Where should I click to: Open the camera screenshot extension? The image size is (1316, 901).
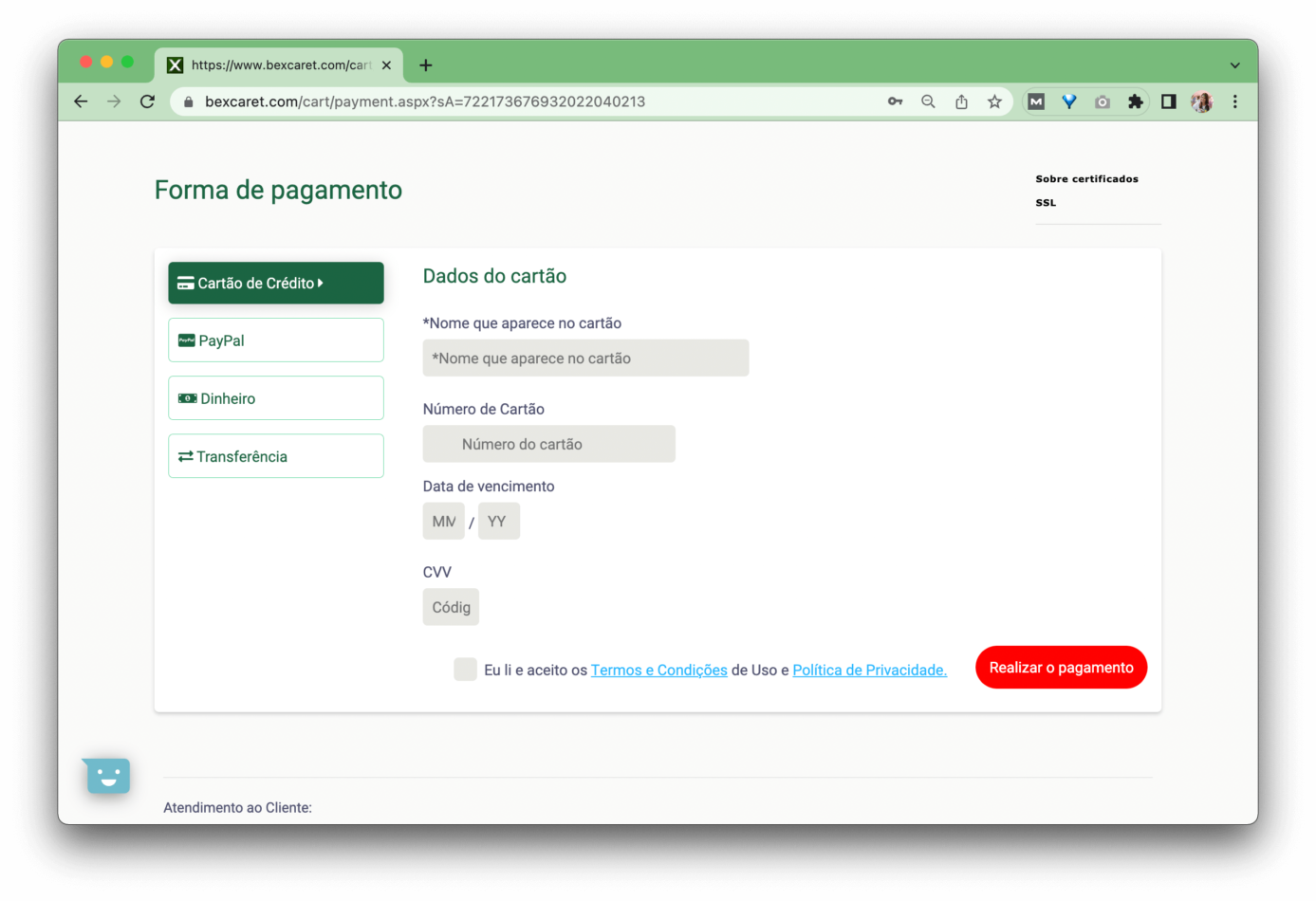click(x=1103, y=101)
